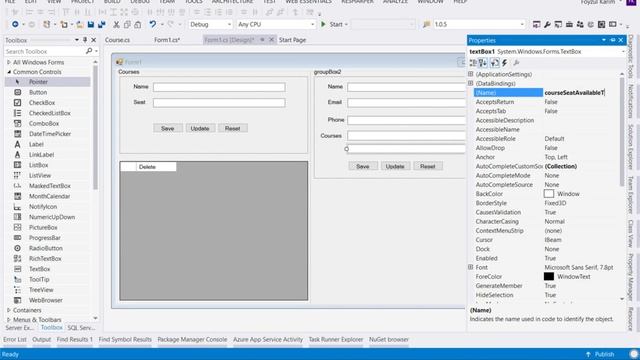Expand the Menus & Toolbars group
The height and width of the screenshot is (360, 640).
click(x=9, y=320)
